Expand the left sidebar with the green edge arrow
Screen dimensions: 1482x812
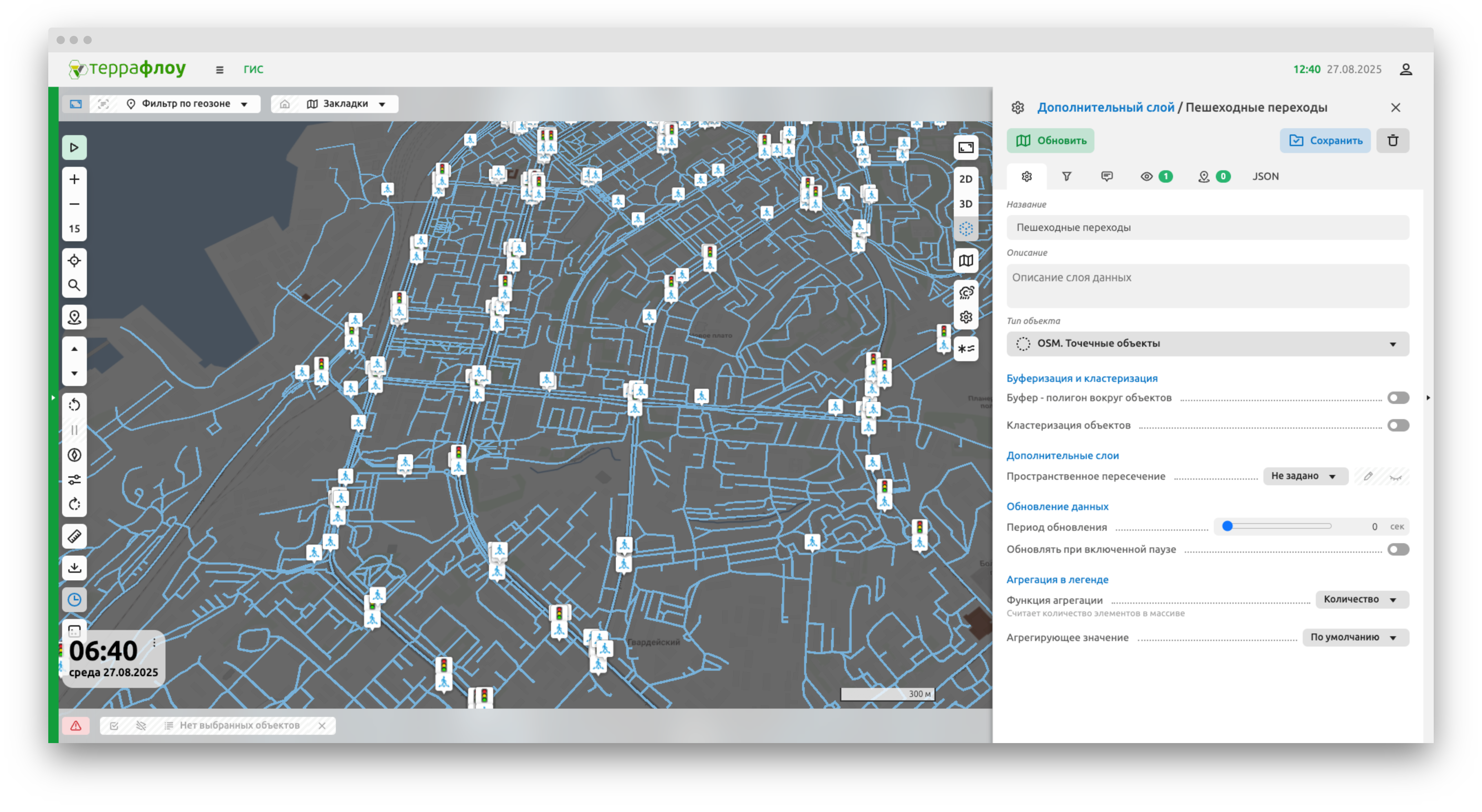(53, 398)
